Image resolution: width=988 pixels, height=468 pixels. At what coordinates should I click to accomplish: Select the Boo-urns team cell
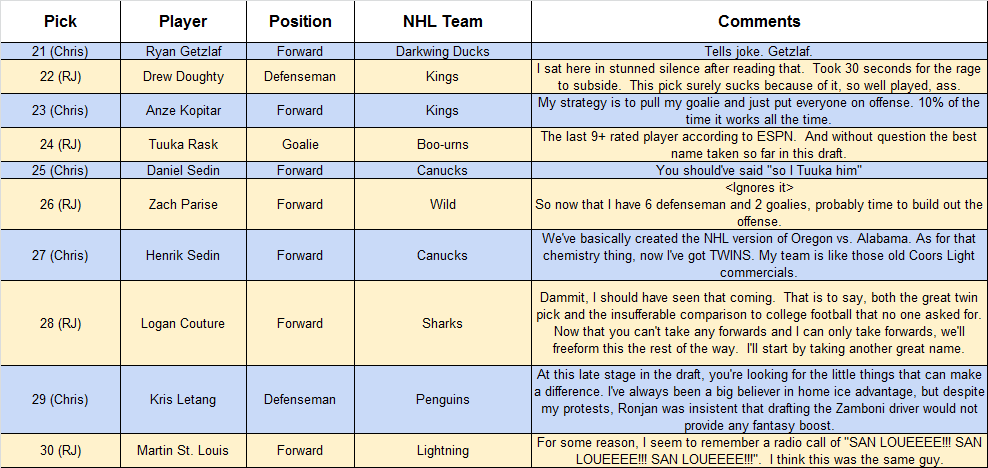[x=442, y=145]
